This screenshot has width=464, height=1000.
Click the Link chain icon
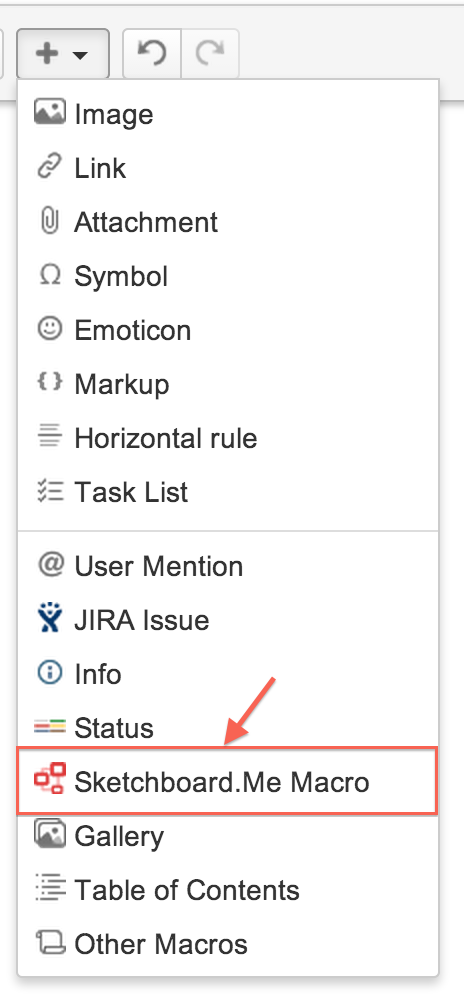tap(50, 167)
